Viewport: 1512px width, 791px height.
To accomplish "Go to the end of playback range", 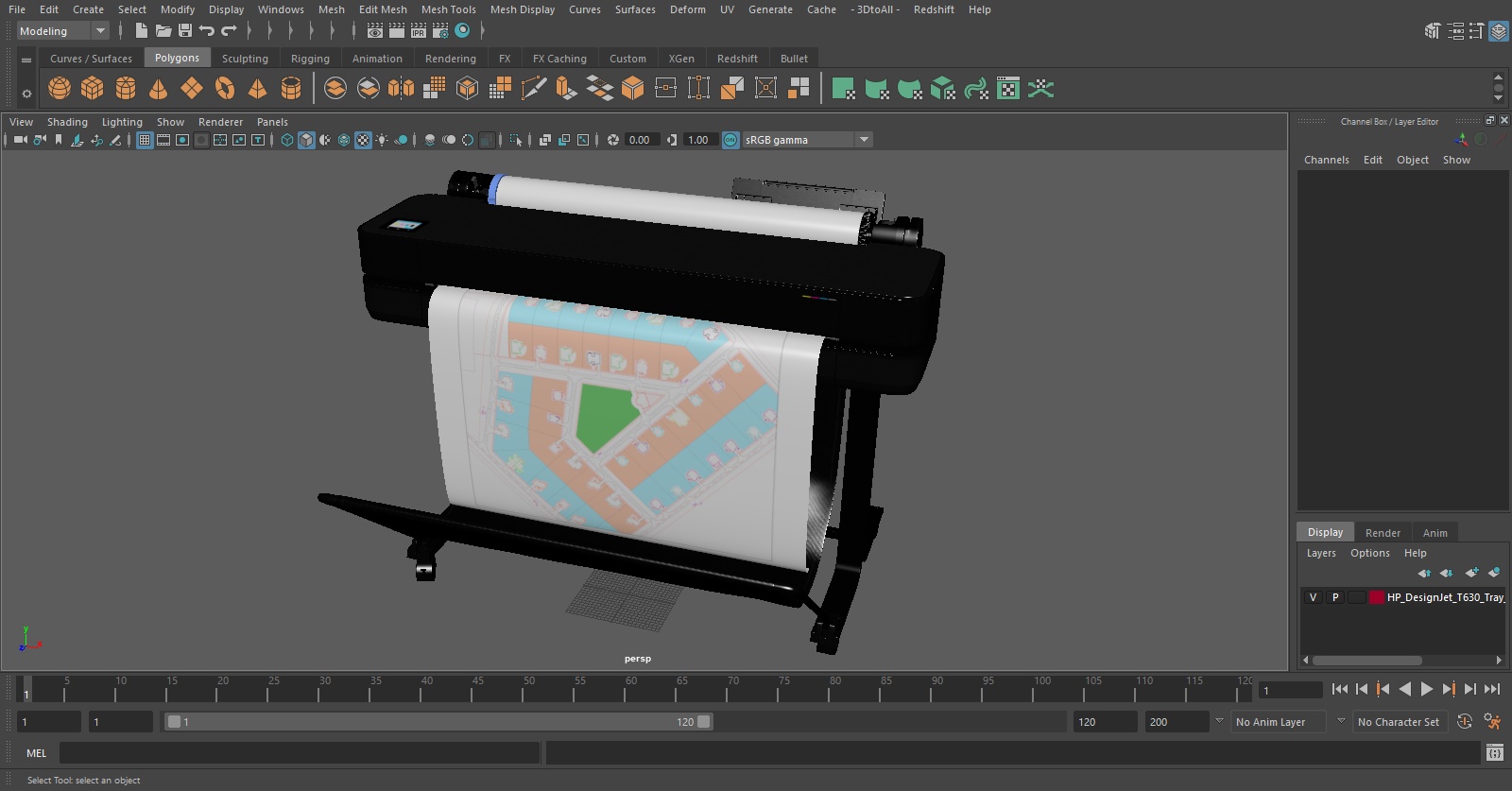I will 1492,690.
